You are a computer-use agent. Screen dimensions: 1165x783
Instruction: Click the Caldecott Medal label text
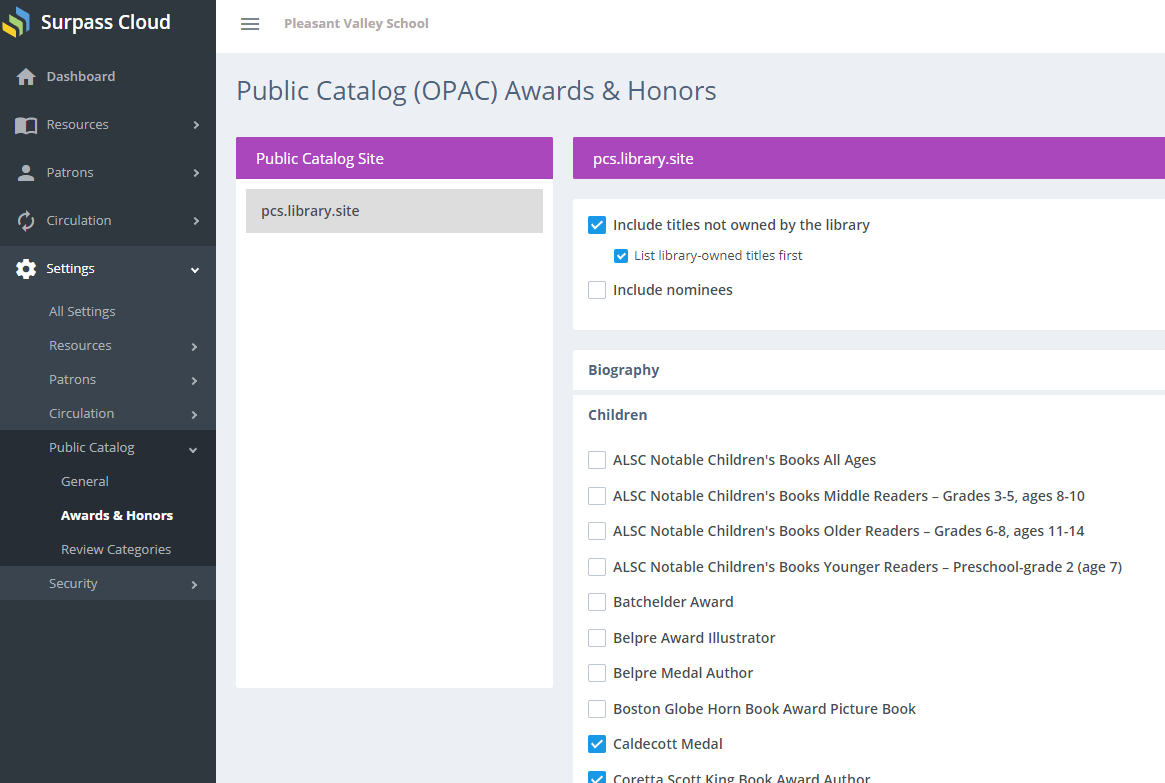click(x=667, y=744)
